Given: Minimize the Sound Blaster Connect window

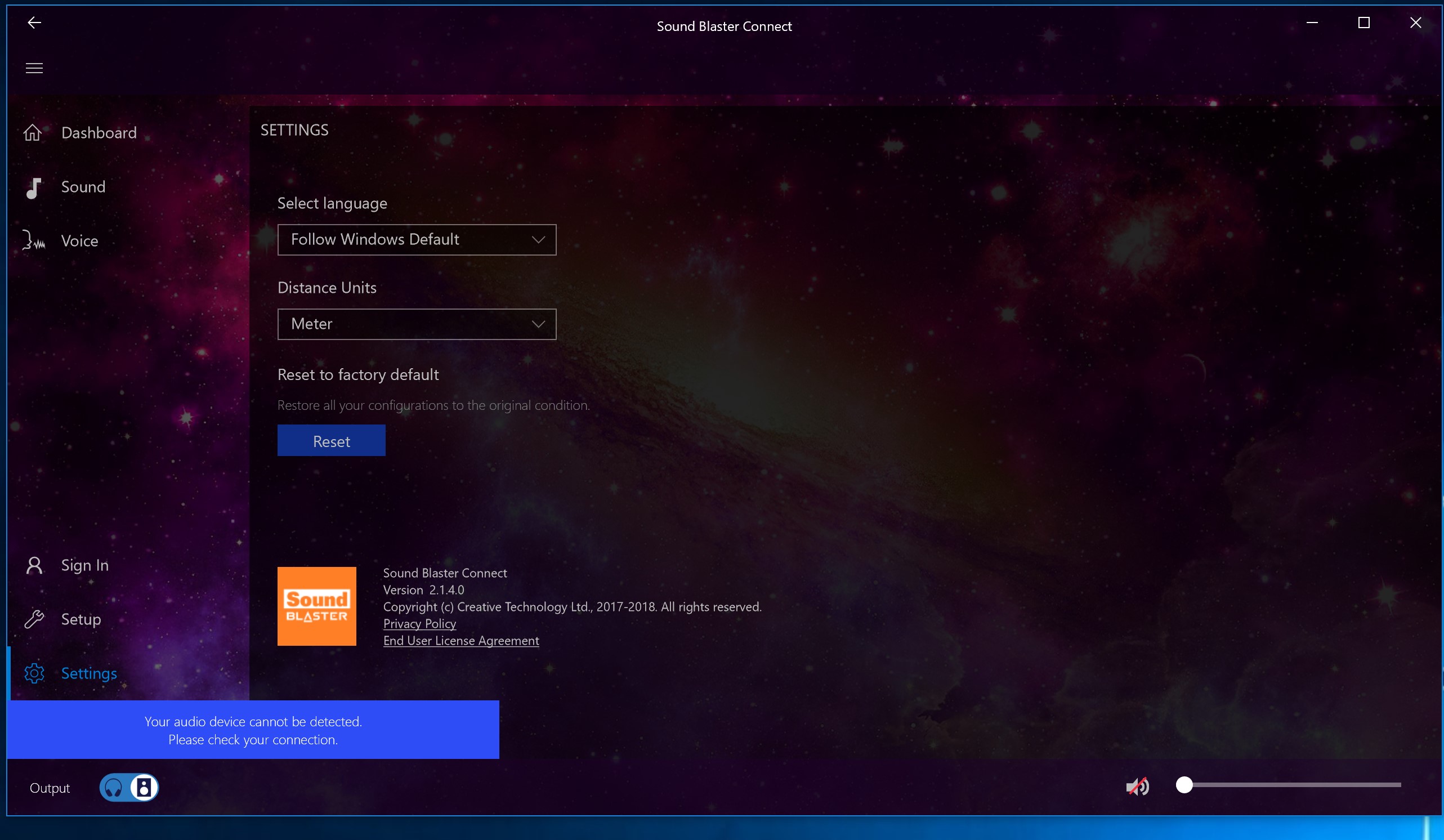Looking at the screenshot, I should pos(1312,23).
